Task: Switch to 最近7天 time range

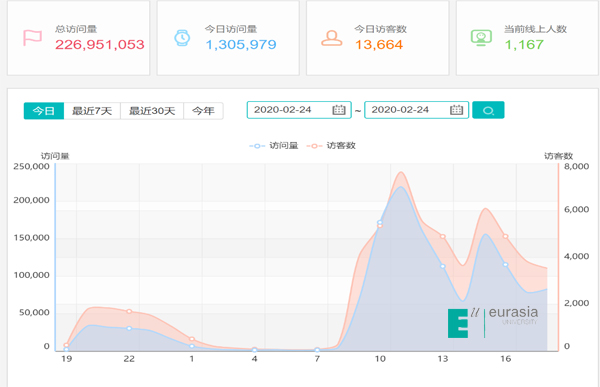Action: click(92, 111)
